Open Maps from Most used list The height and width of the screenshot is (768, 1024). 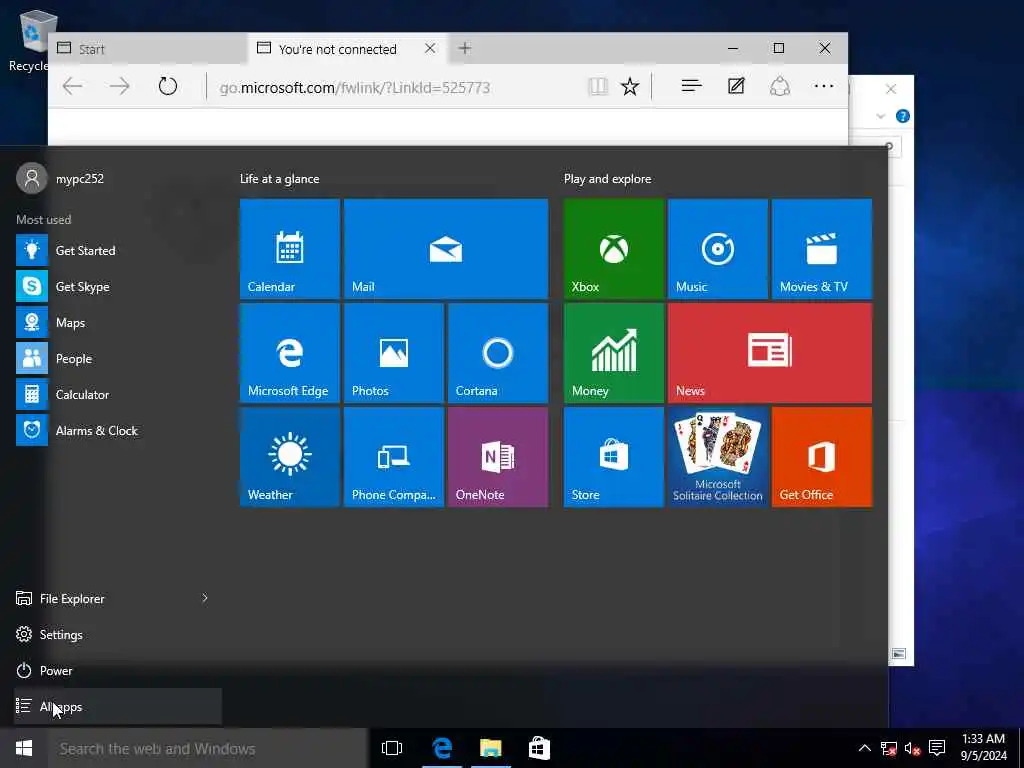coord(118,323)
